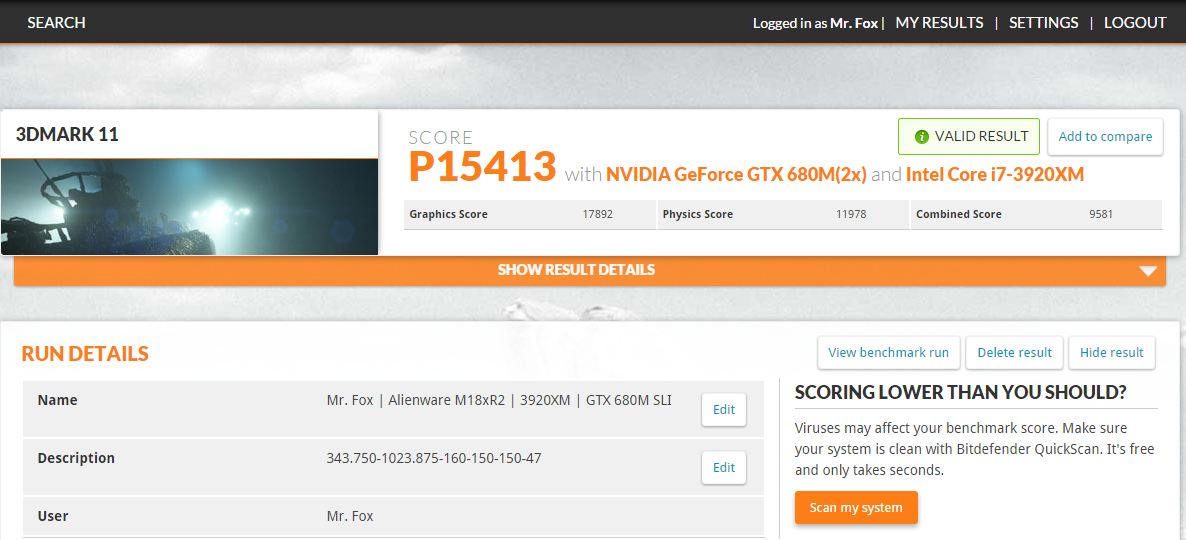This screenshot has width=1186, height=540.
Task: Click the white down arrow on the orange bar
Action: point(1148,271)
